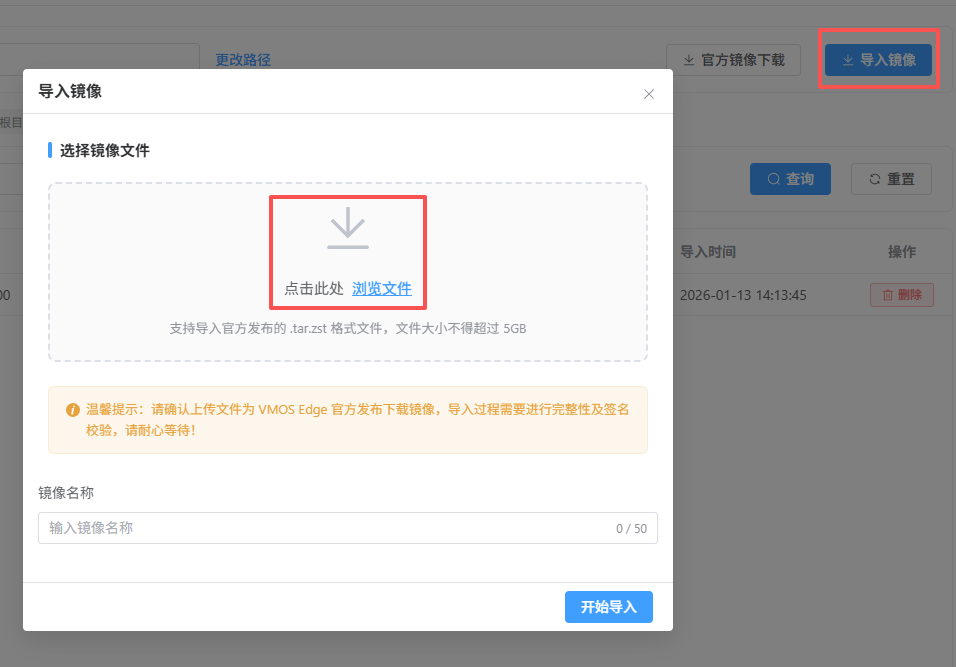Click the 操作 column header
Viewport: 956px width, 667px height.
tap(902, 252)
